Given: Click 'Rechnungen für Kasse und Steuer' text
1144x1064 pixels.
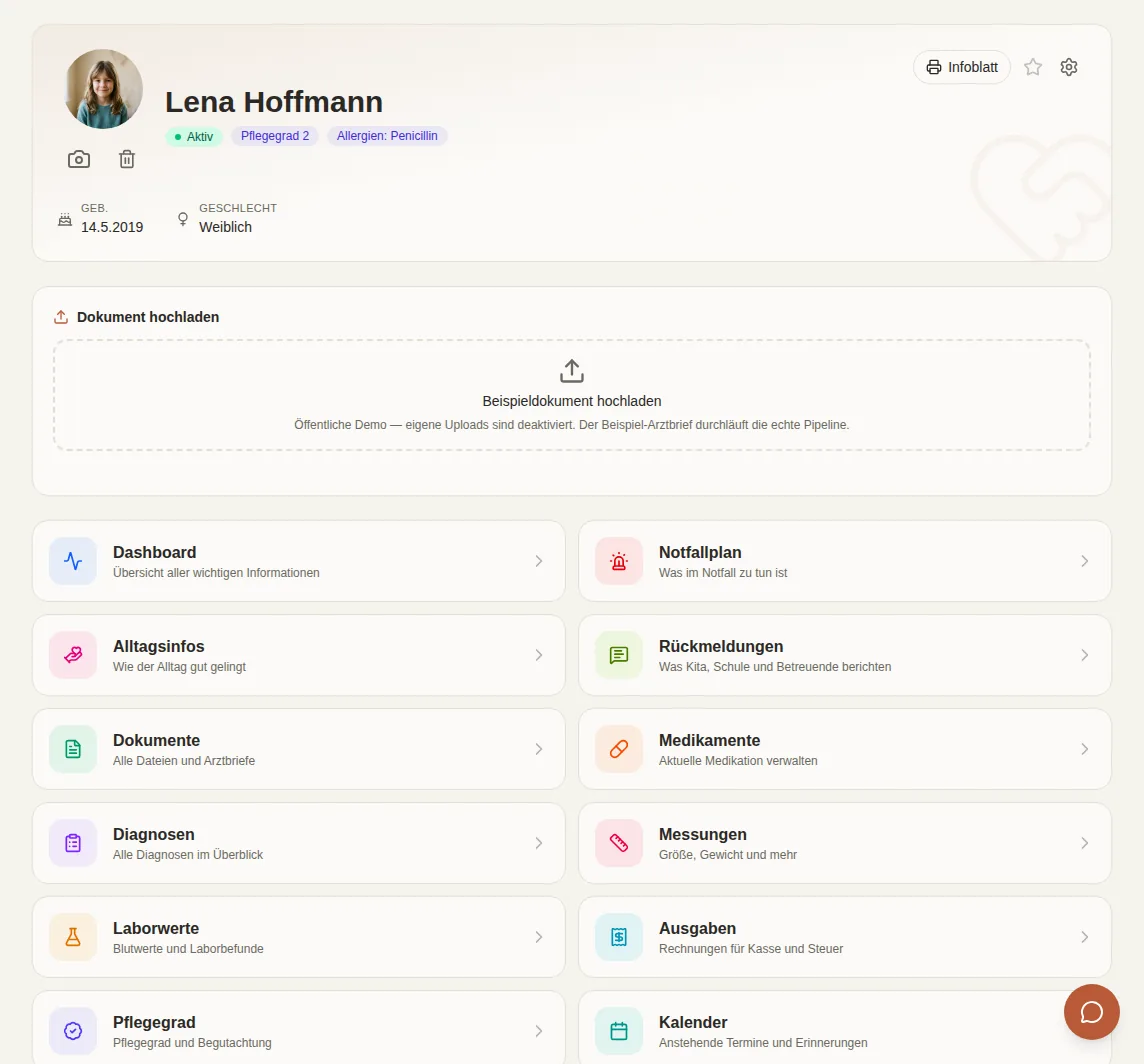Looking at the screenshot, I should [x=751, y=949].
